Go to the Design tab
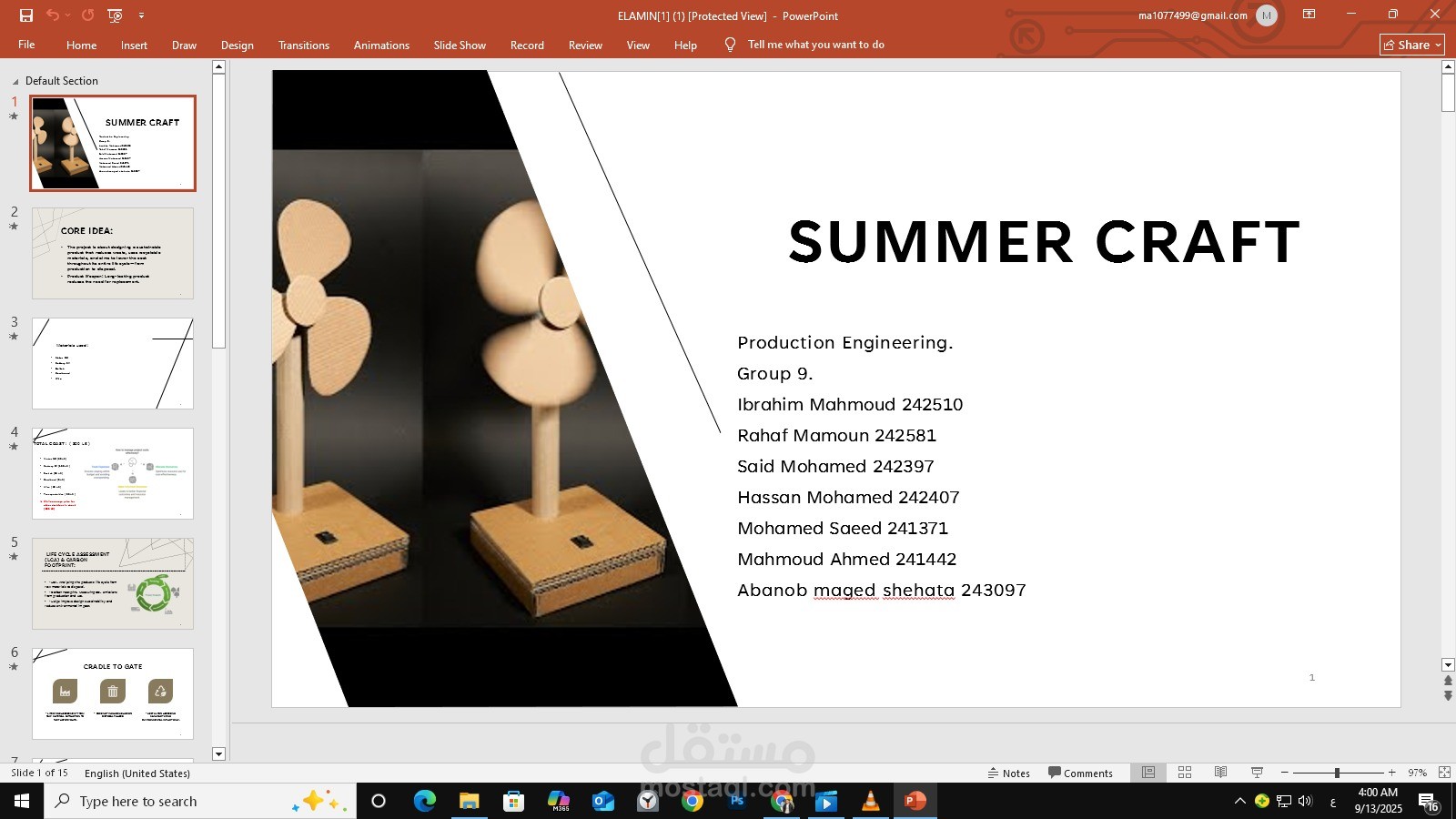 pyautogui.click(x=237, y=45)
